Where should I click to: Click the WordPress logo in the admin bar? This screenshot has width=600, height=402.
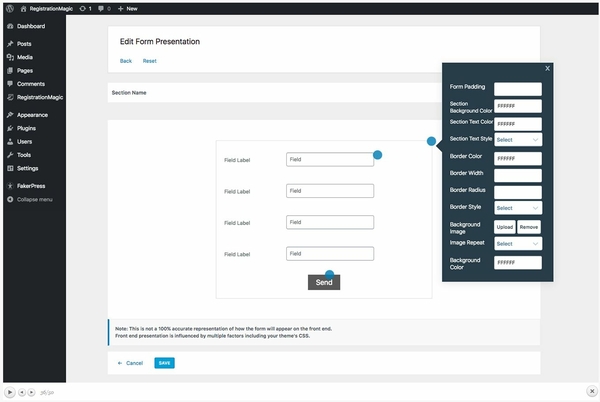(x=9, y=8)
